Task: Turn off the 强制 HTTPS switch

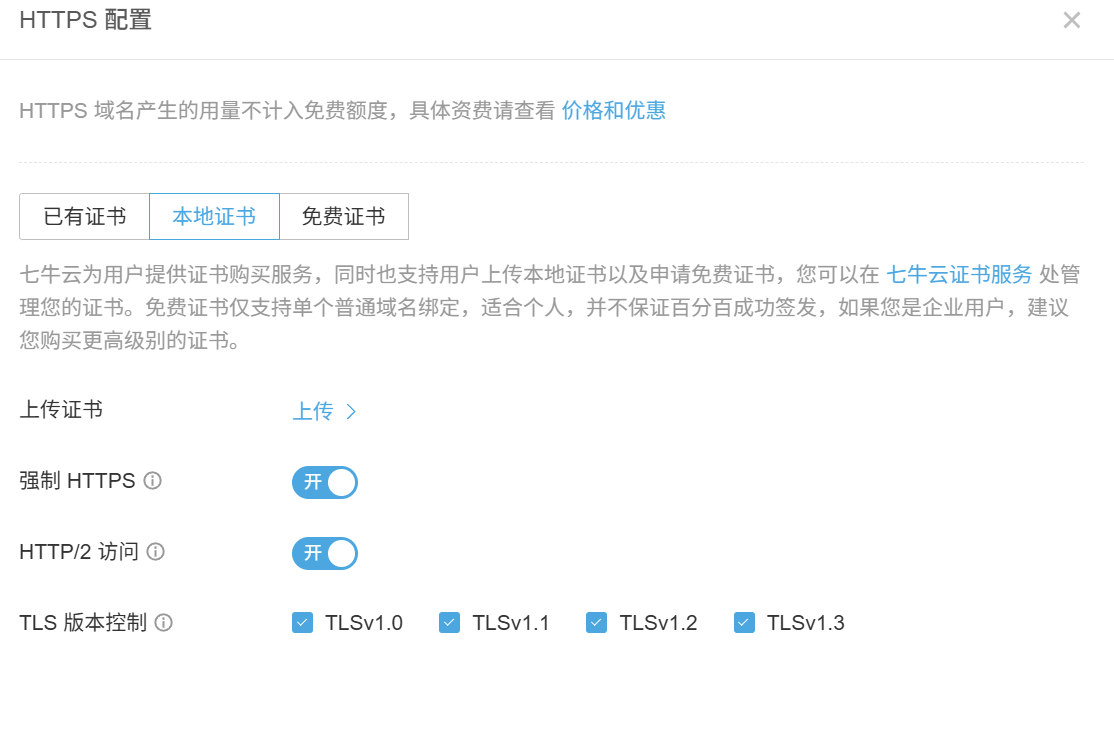Action: coord(325,482)
